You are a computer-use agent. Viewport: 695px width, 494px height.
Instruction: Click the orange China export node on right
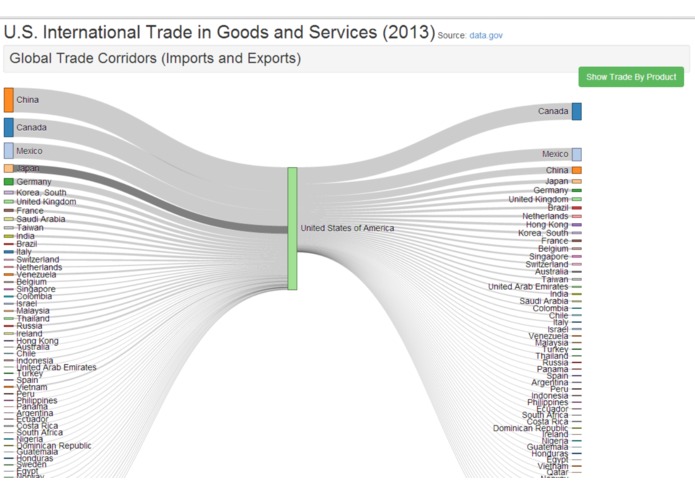click(x=577, y=170)
